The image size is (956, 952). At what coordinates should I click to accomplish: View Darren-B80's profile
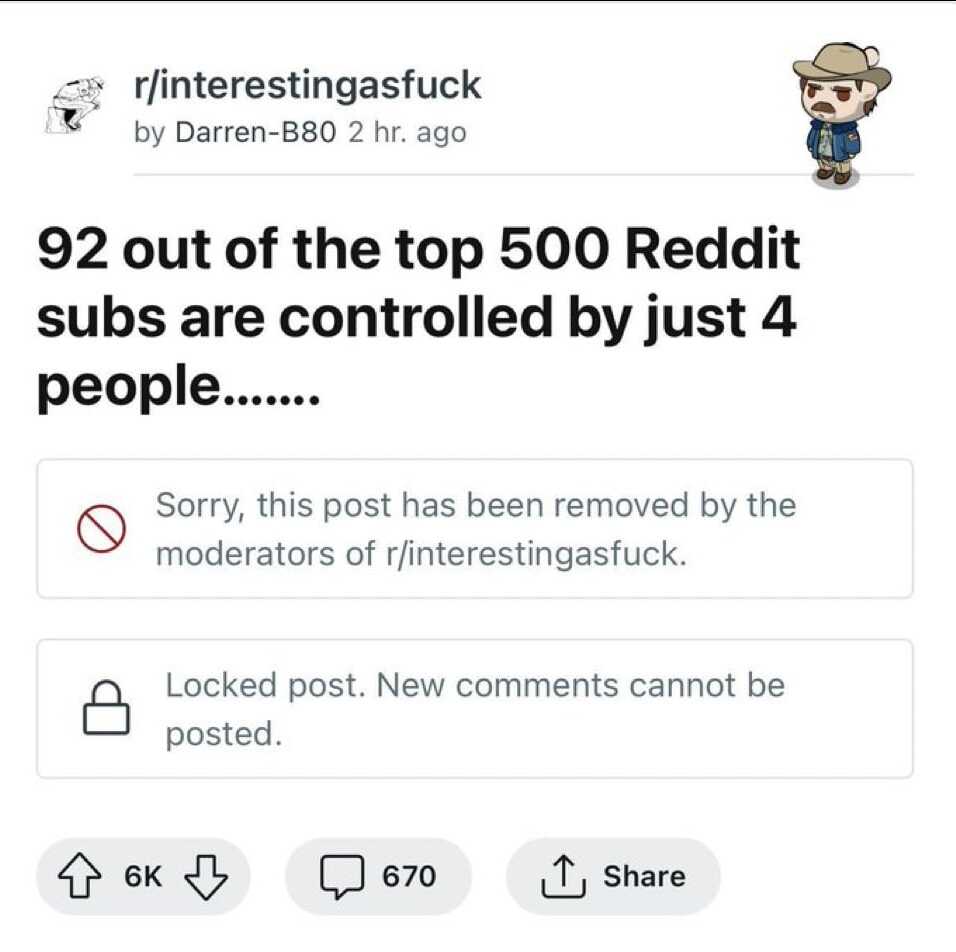click(255, 132)
